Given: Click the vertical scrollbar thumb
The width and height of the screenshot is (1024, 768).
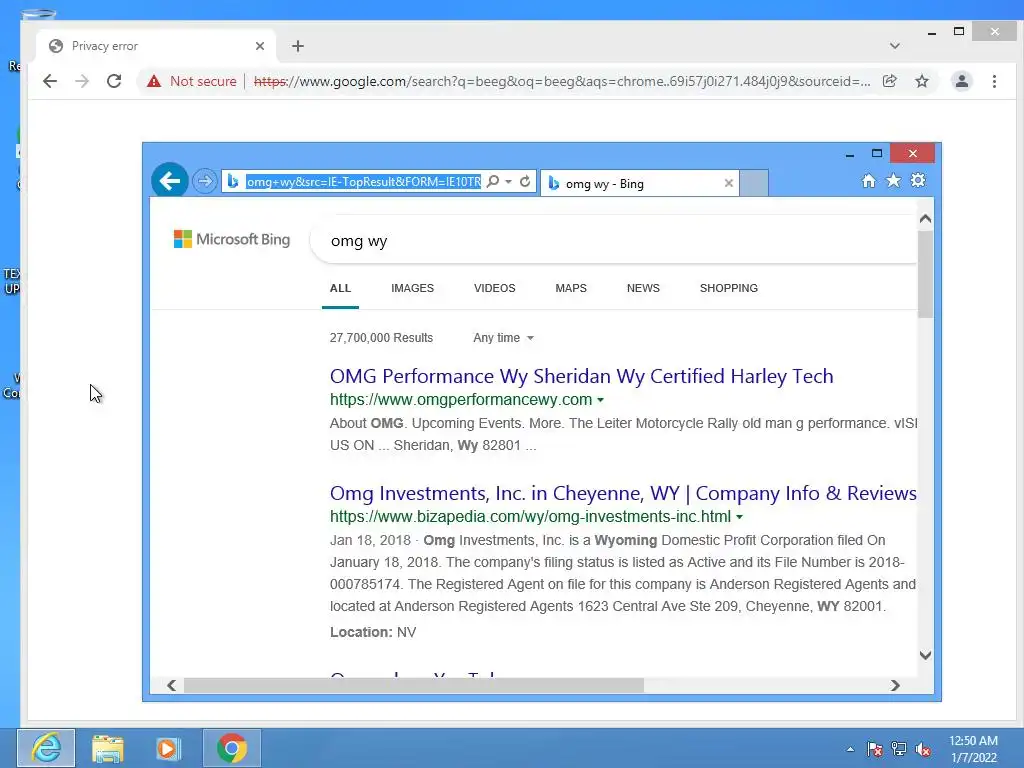Looking at the screenshot, I should [x=925, y=274].
